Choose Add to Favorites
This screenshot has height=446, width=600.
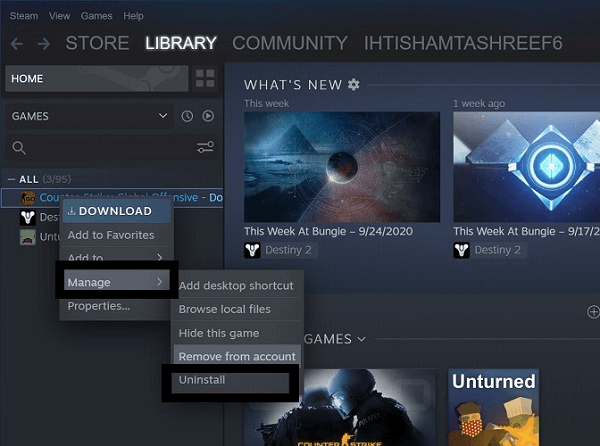(111, 235)
